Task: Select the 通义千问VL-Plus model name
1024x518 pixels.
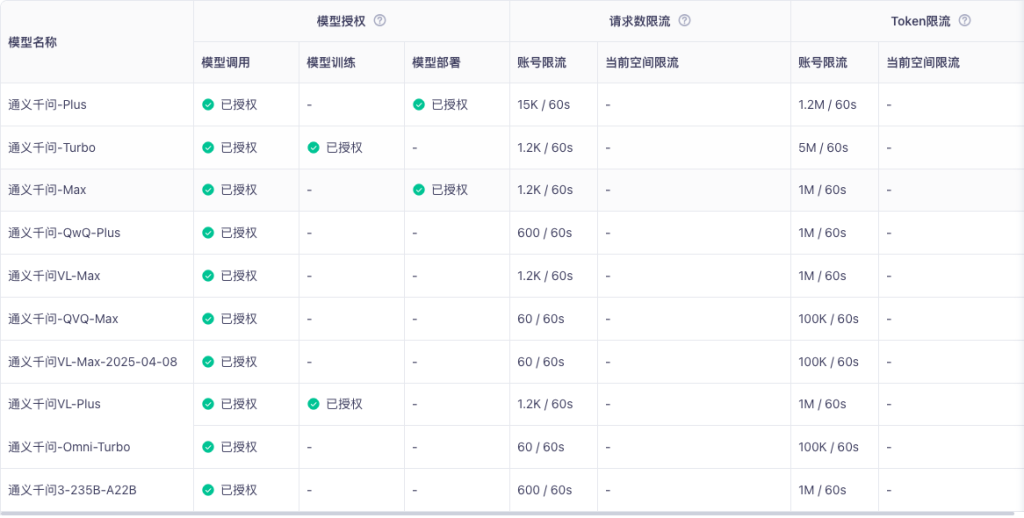Action: (54, 404)
